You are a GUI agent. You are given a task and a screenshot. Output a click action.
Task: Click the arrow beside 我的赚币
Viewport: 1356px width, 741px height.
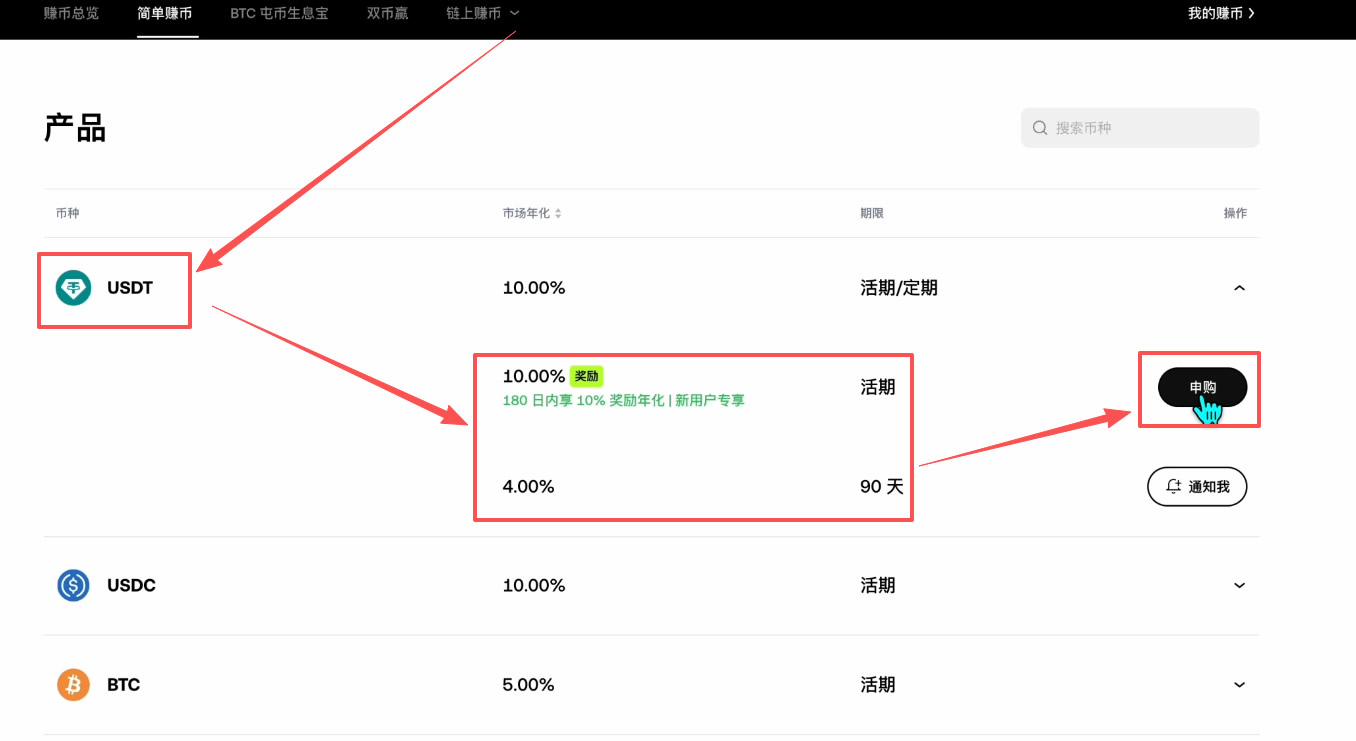(x=1252, y=13)
